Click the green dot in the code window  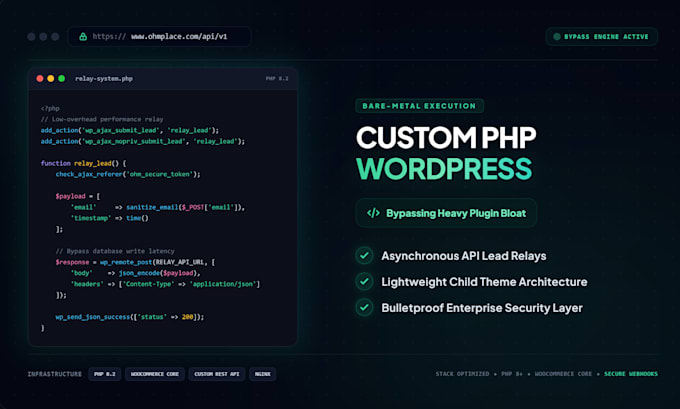62,79
